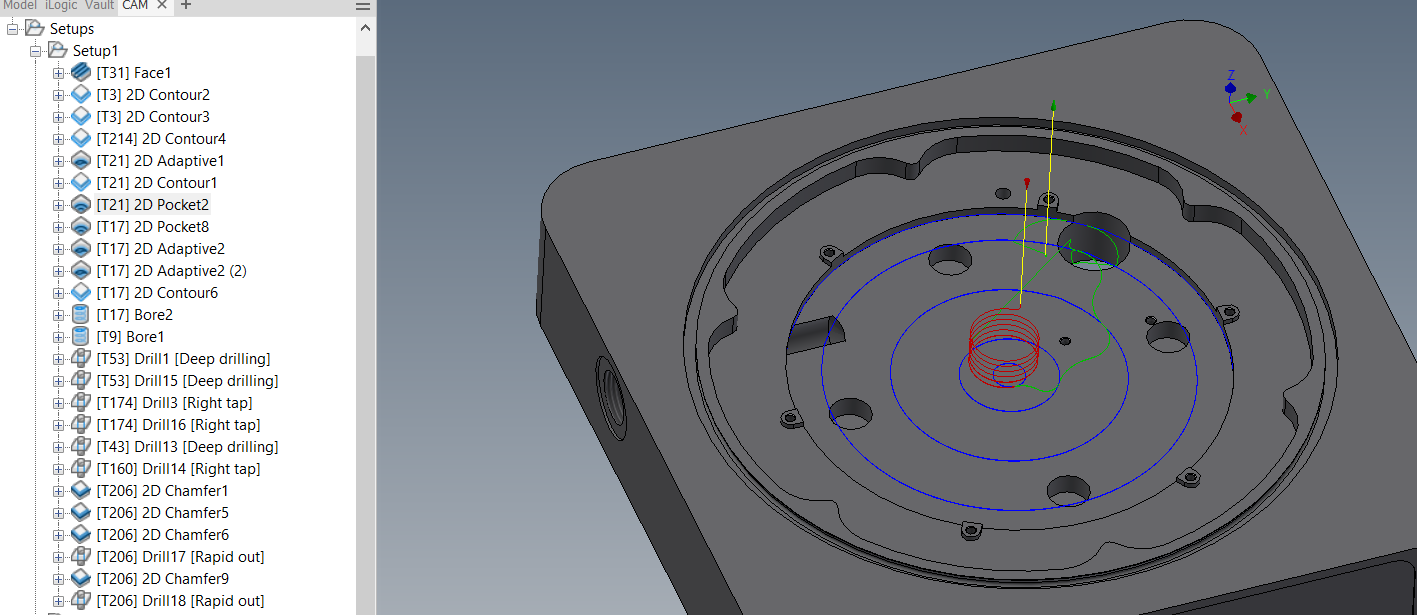
Task: Collapse the Setup1 node
Action: pyautogui.click(x=35, y=50)
